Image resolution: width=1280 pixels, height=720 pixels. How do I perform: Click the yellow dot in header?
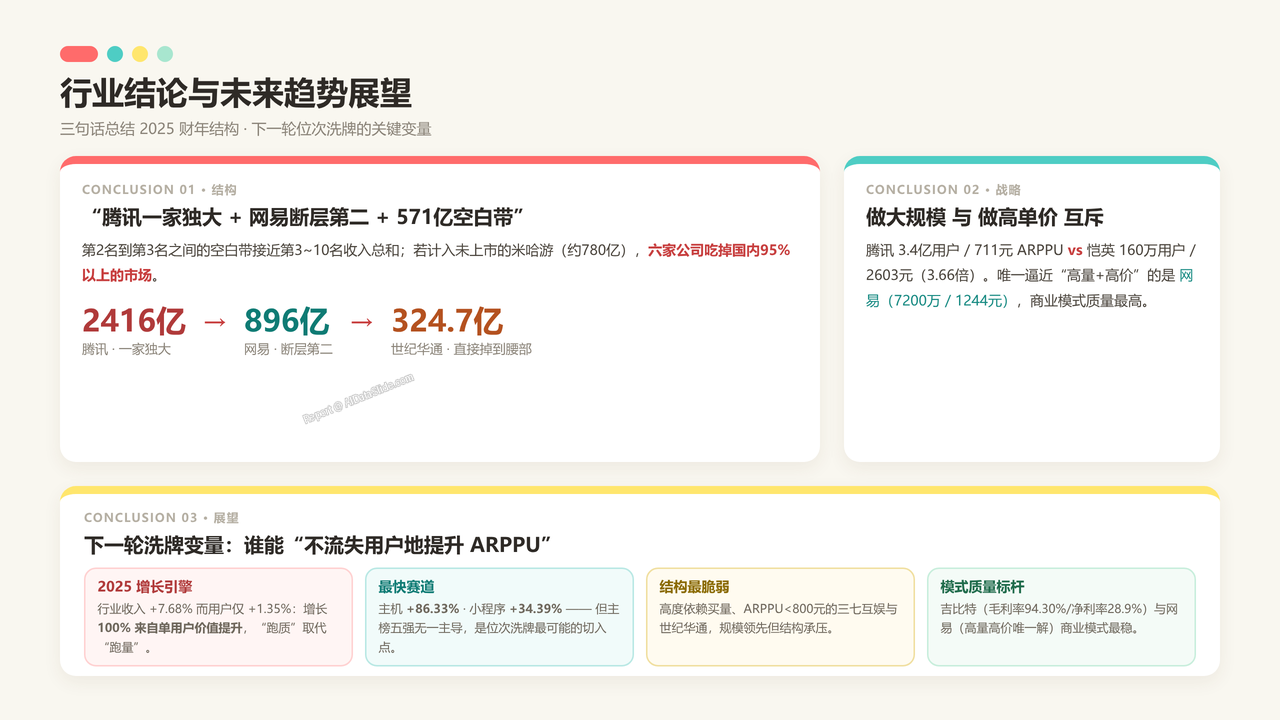(140, 54)
